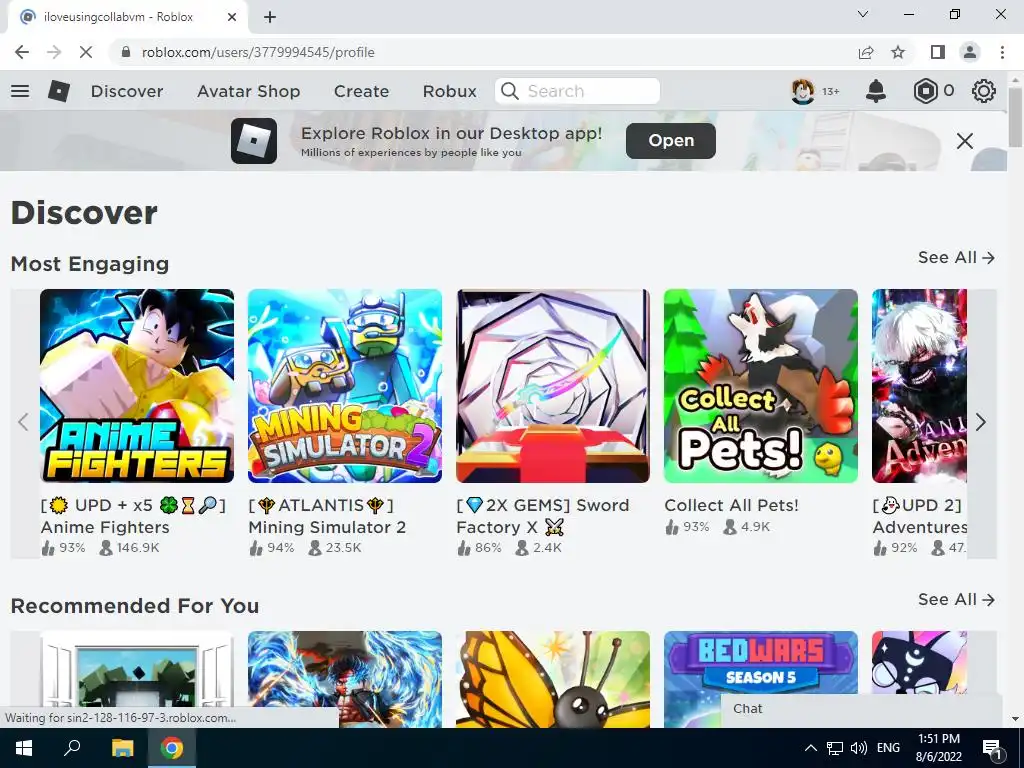Dismiss the Desktop app banner with X
Image resolution: width=1024 pixels, height=768 pixels.
pos(965,140)
